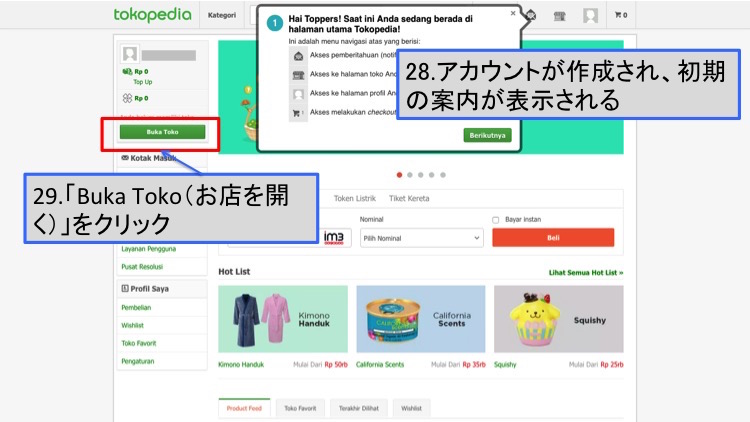This screenshot has width=750, height=422.
Task: Click the shop icon in tour list
Action: 298,75
